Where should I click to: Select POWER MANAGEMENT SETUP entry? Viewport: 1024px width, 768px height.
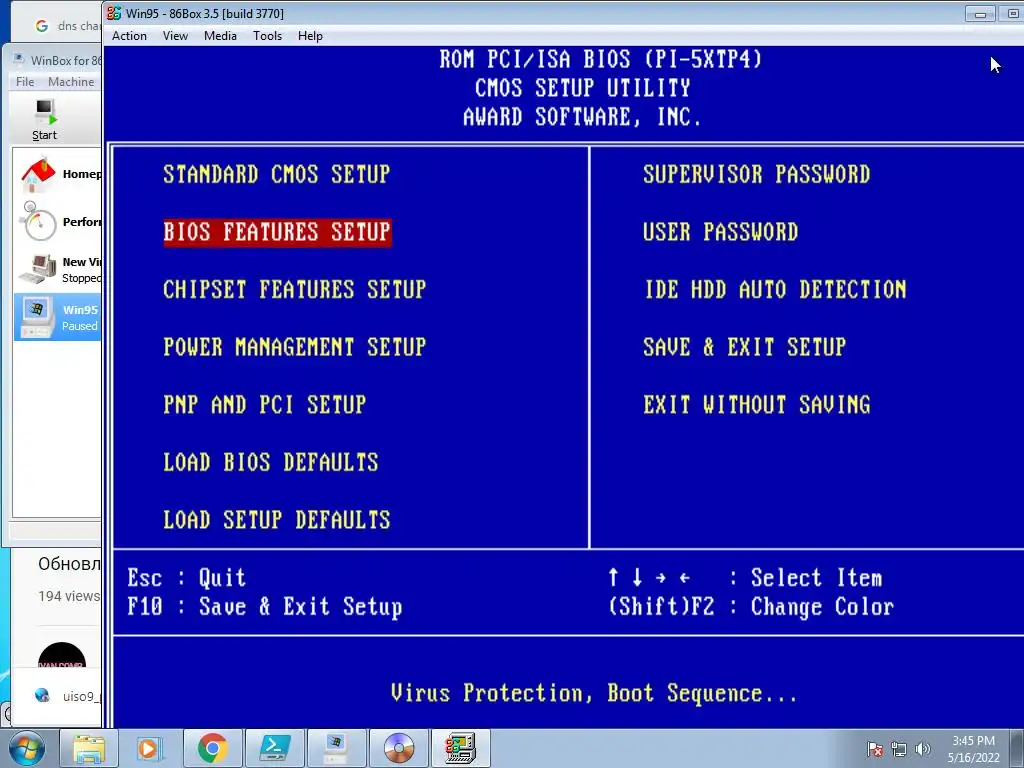(x=295, y=347)
